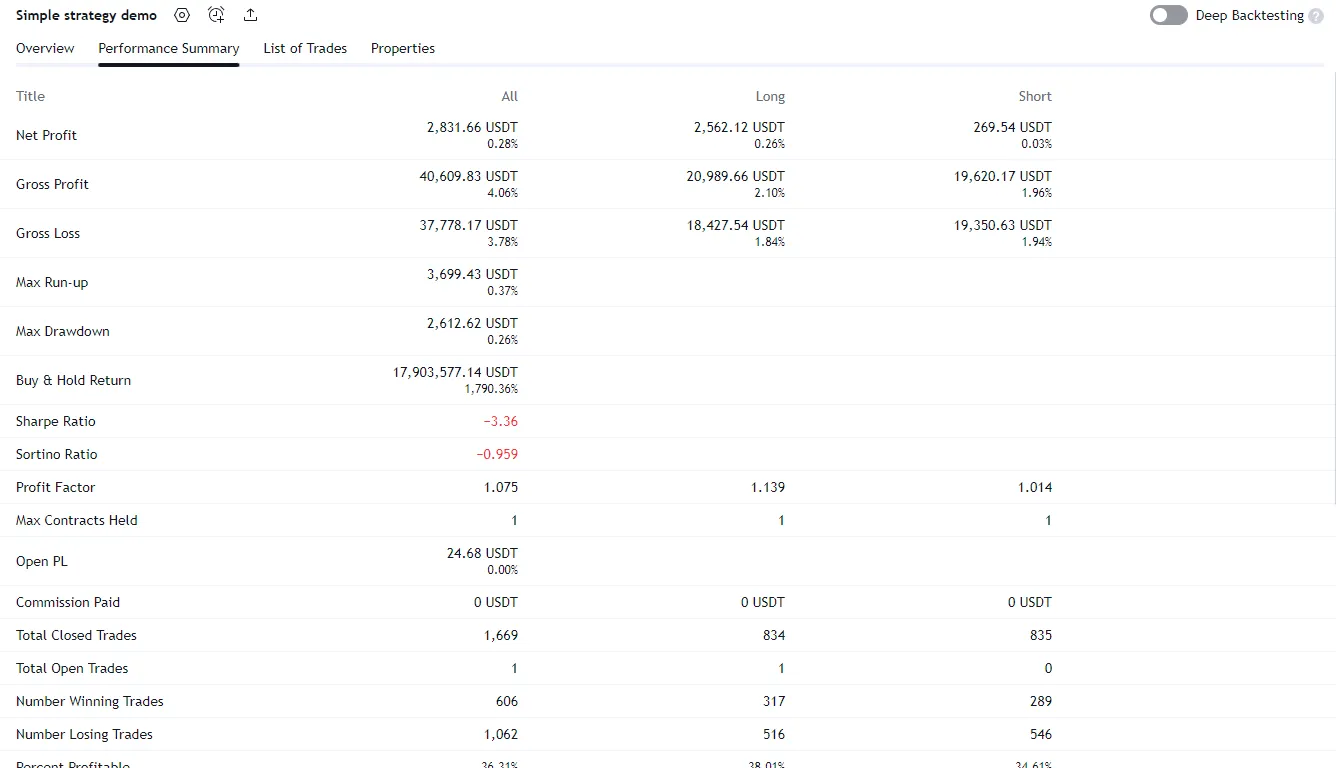Click the Long column header
This screenshot has width=1336, height=768.
(x=770, y=96)
